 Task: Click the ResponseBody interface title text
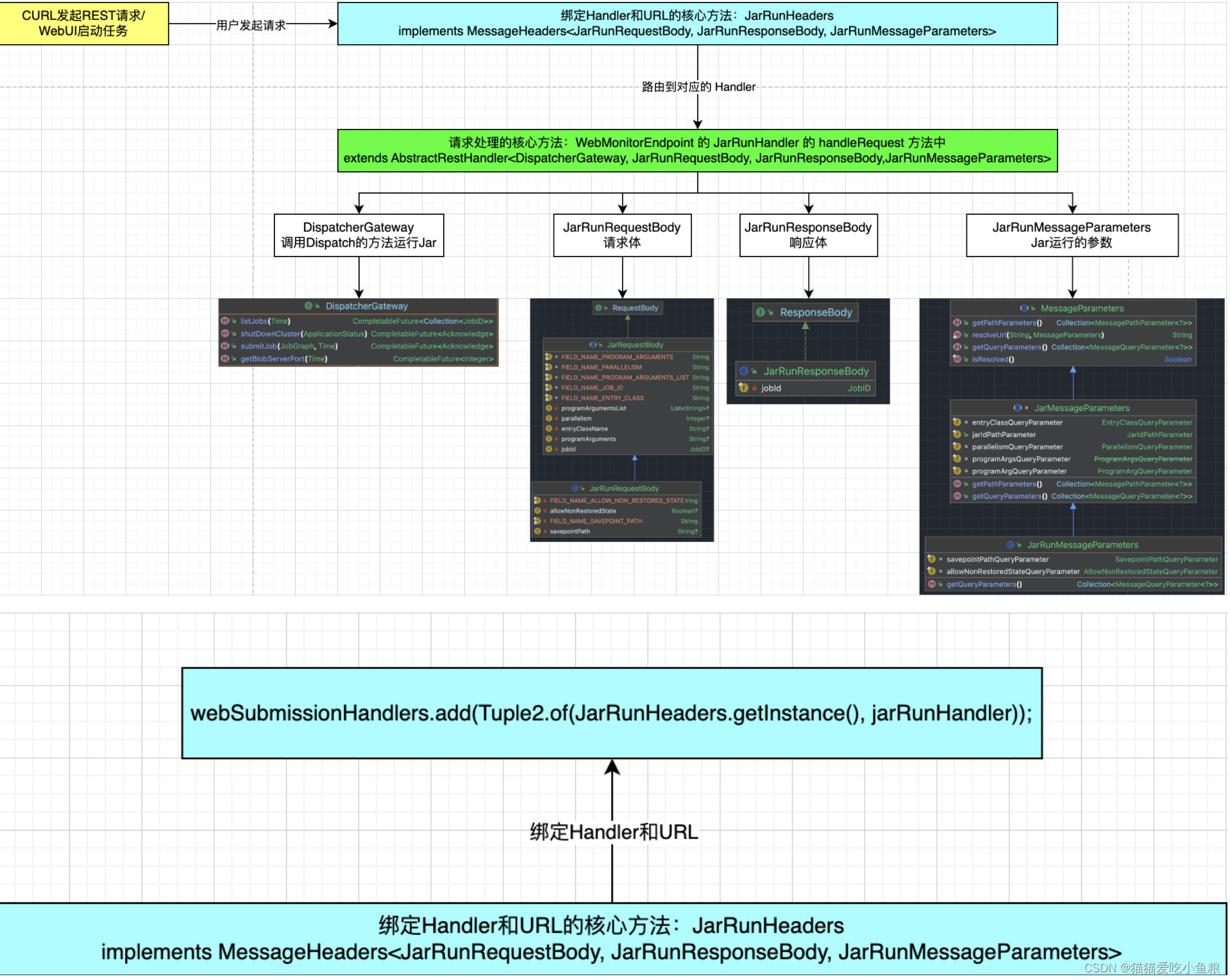(816, 312)
